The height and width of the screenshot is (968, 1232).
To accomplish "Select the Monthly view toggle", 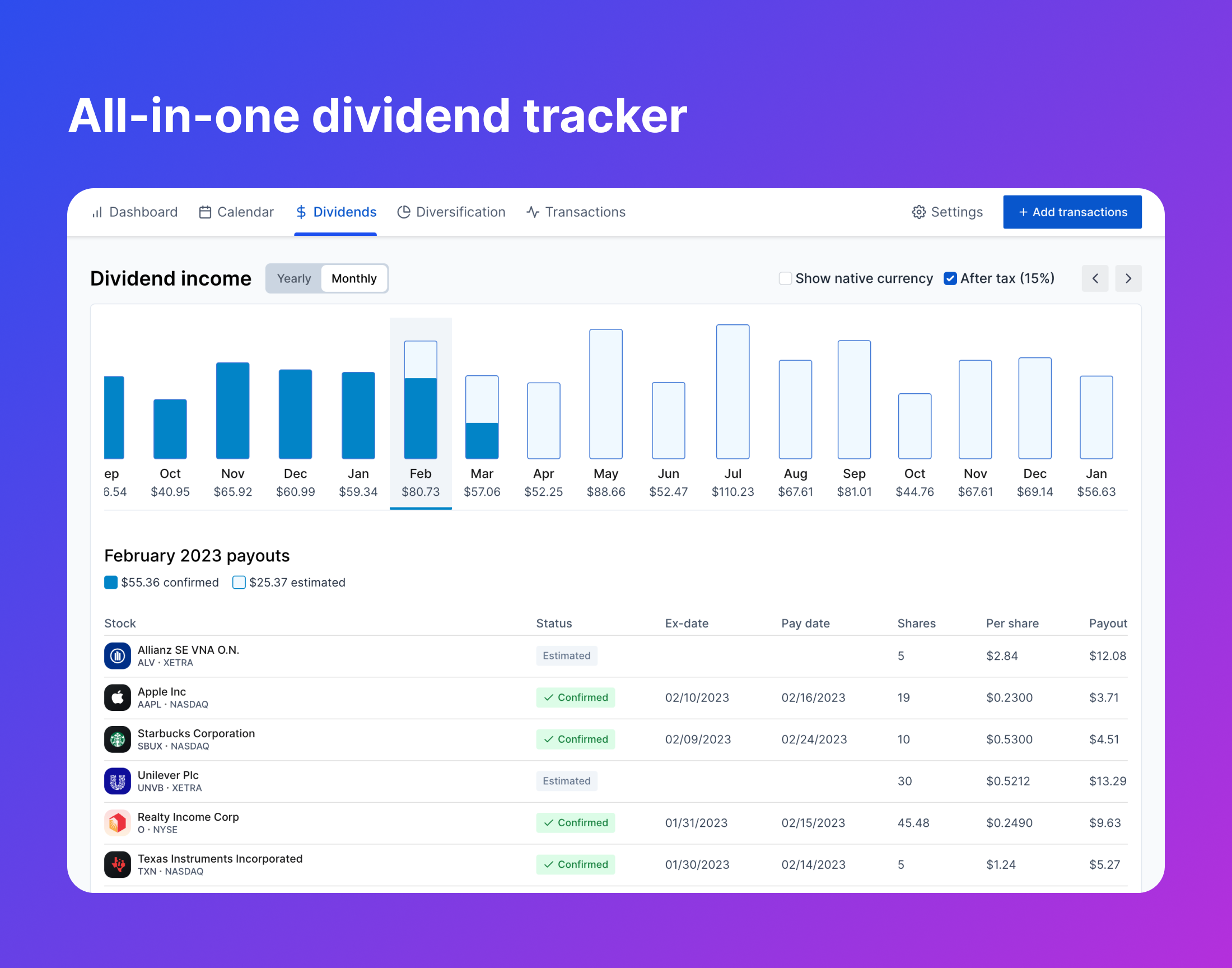I will click(354, 278).
